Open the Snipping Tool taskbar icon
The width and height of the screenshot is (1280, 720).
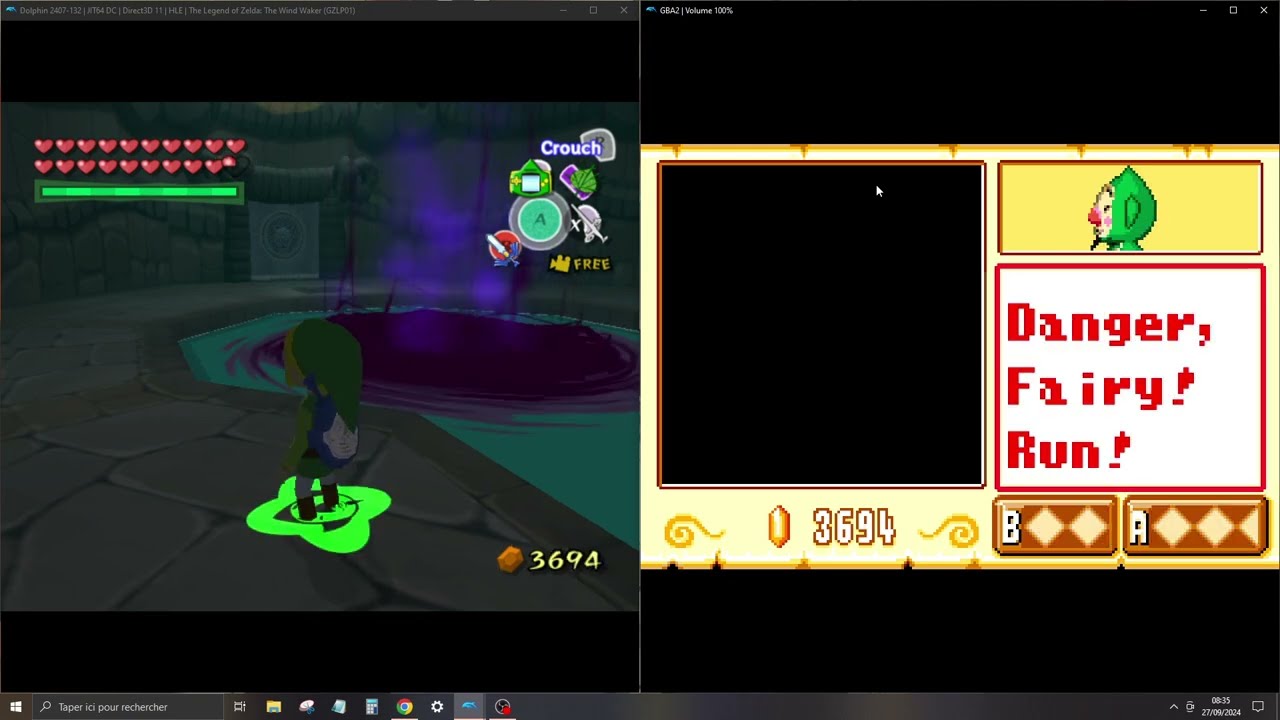(306, 706)
